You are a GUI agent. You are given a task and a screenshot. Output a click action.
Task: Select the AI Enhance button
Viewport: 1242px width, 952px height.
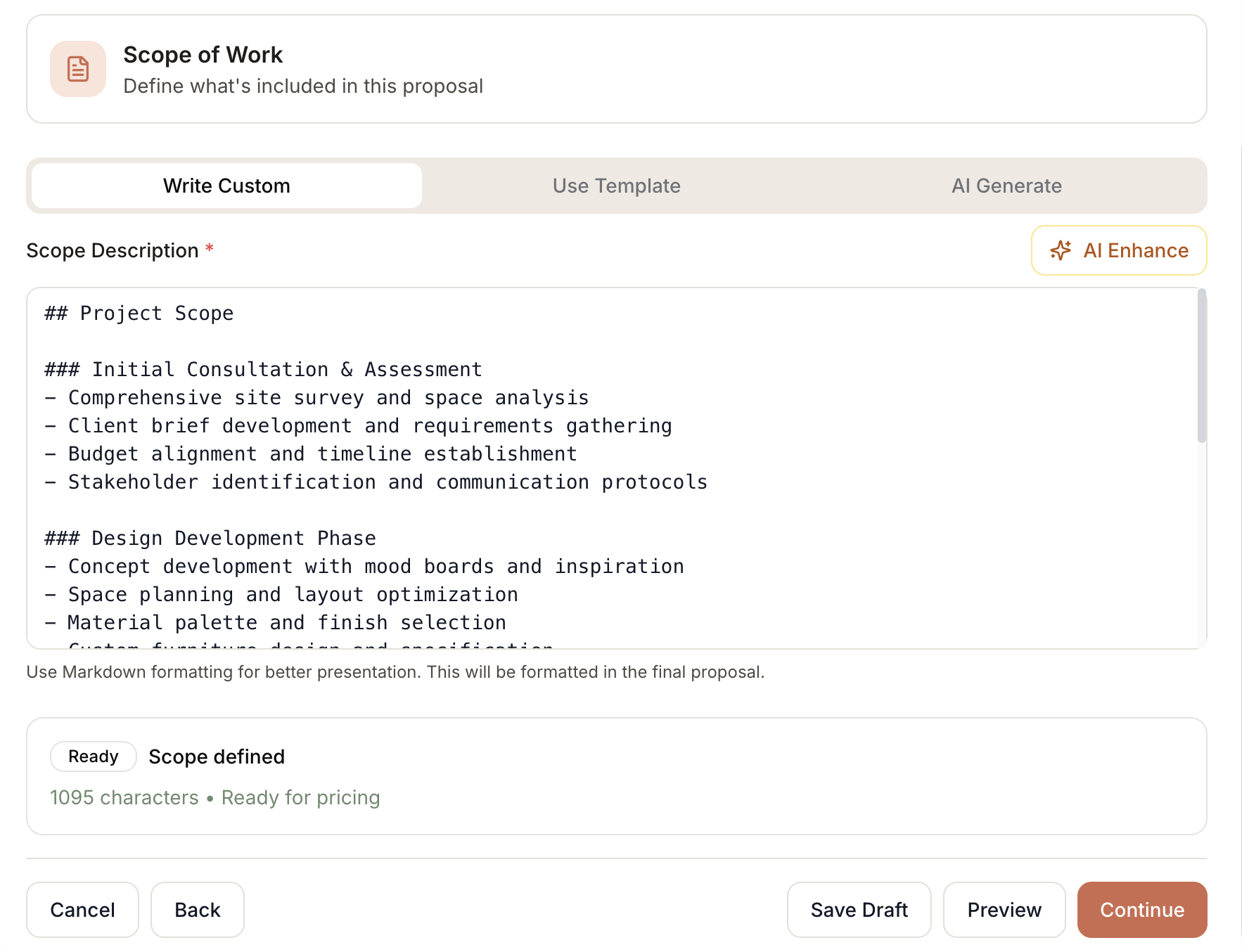1118,250
